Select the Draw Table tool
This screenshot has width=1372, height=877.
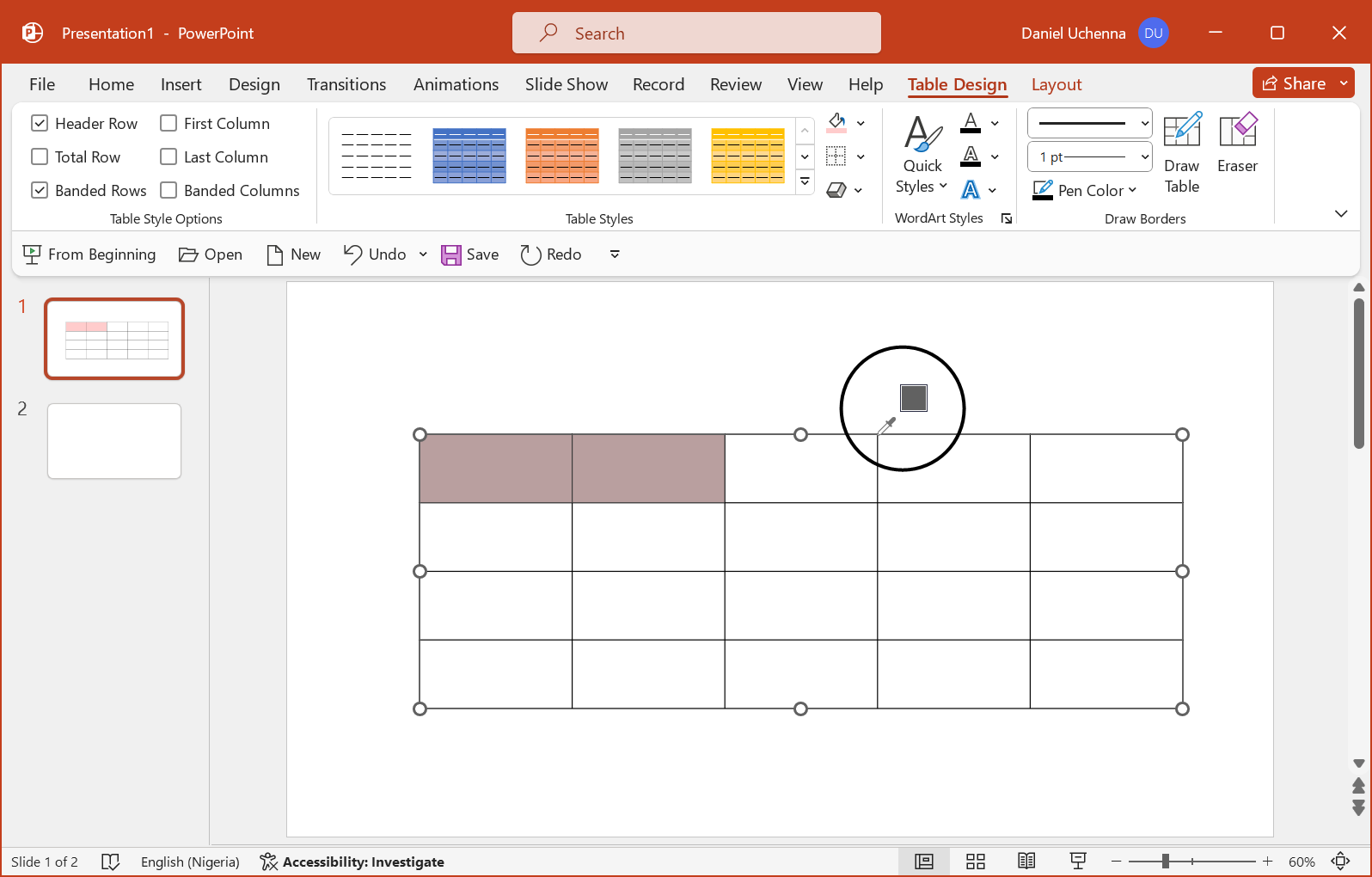click(1181, 154)
